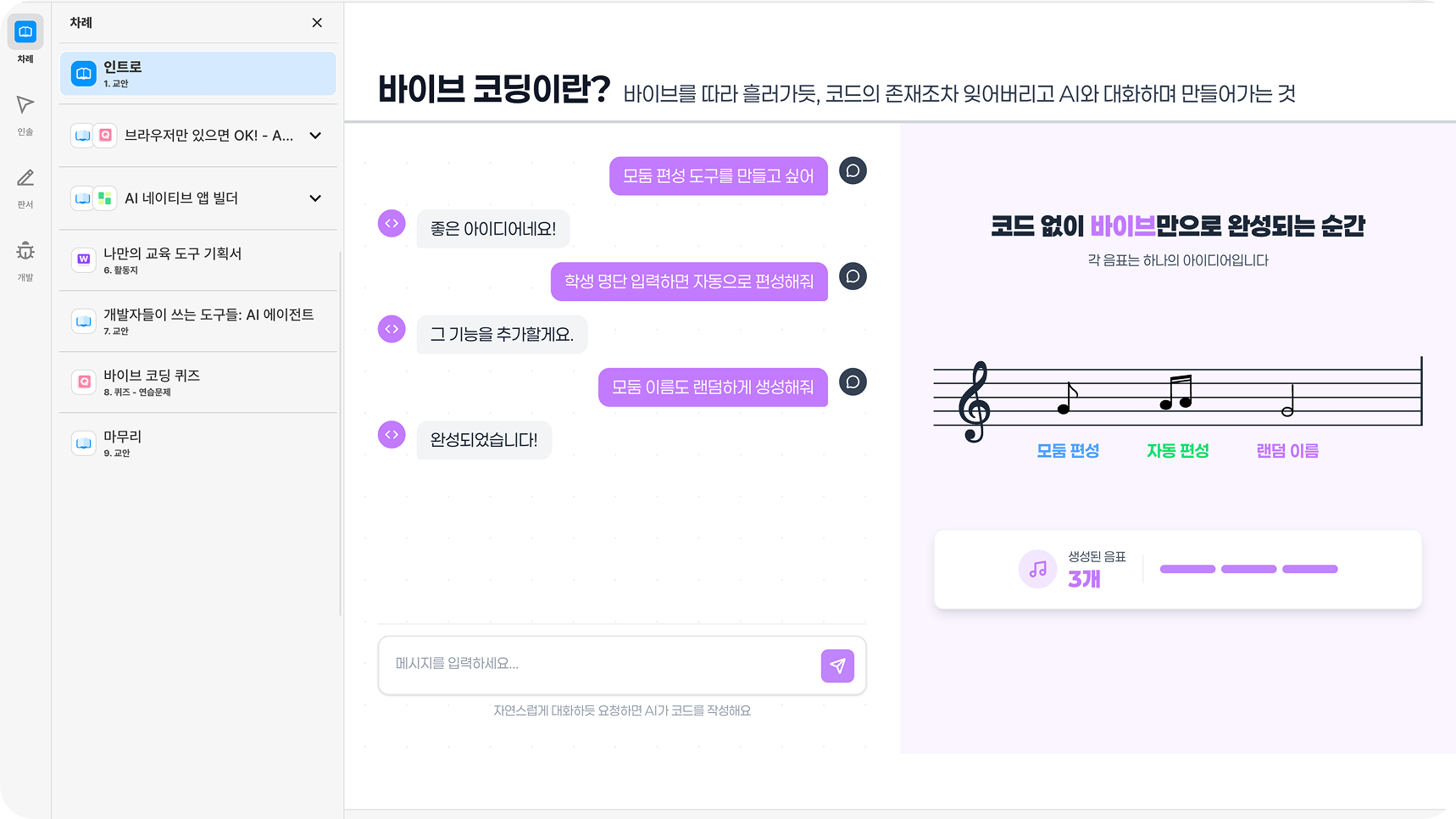Viewport: 1456px width, 819px height.
Task: Go to the 마무리 lesson
Action: [x=198, y=443]
